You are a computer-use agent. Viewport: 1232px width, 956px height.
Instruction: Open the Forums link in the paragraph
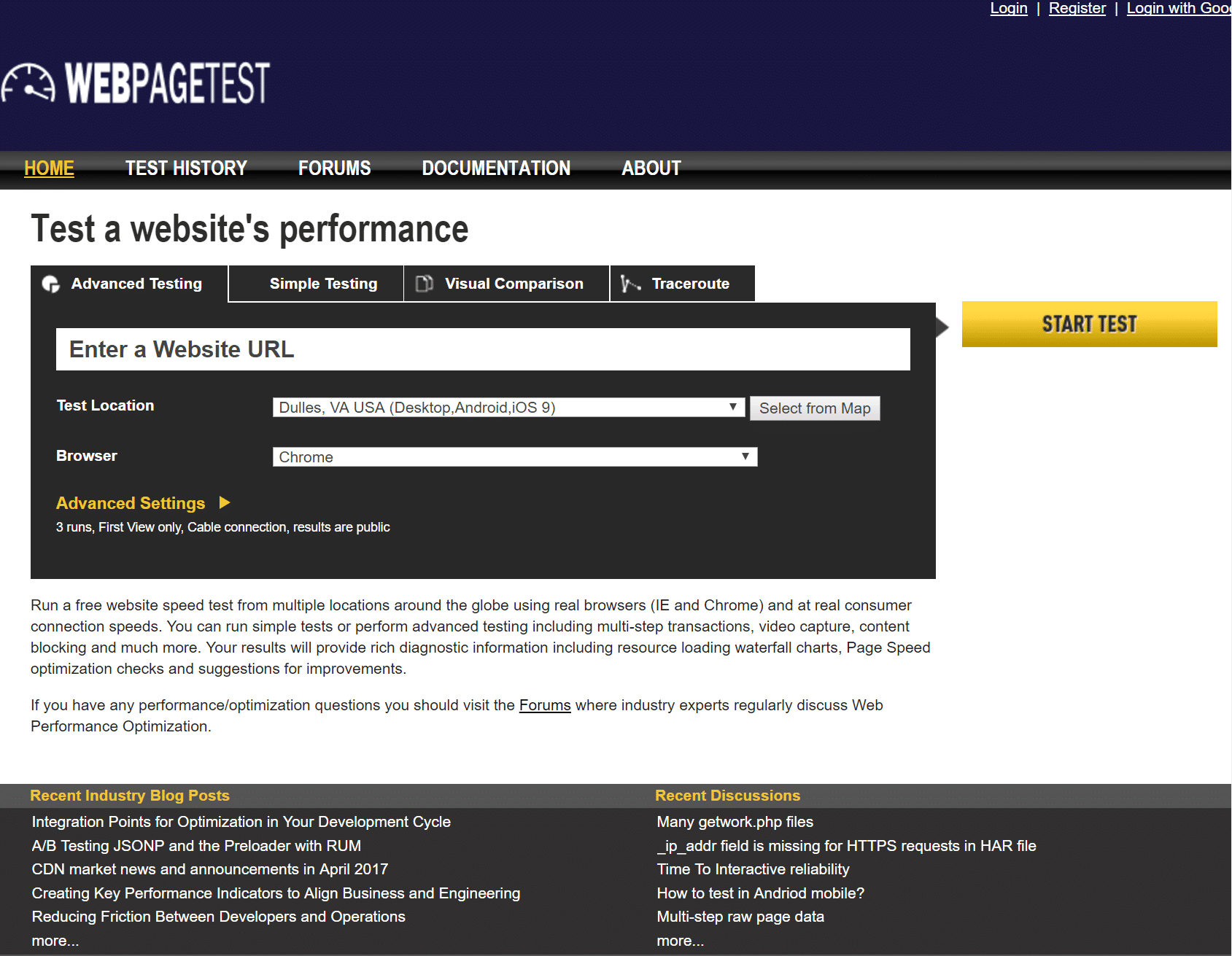pyautogui.click(x=544, y=704)
